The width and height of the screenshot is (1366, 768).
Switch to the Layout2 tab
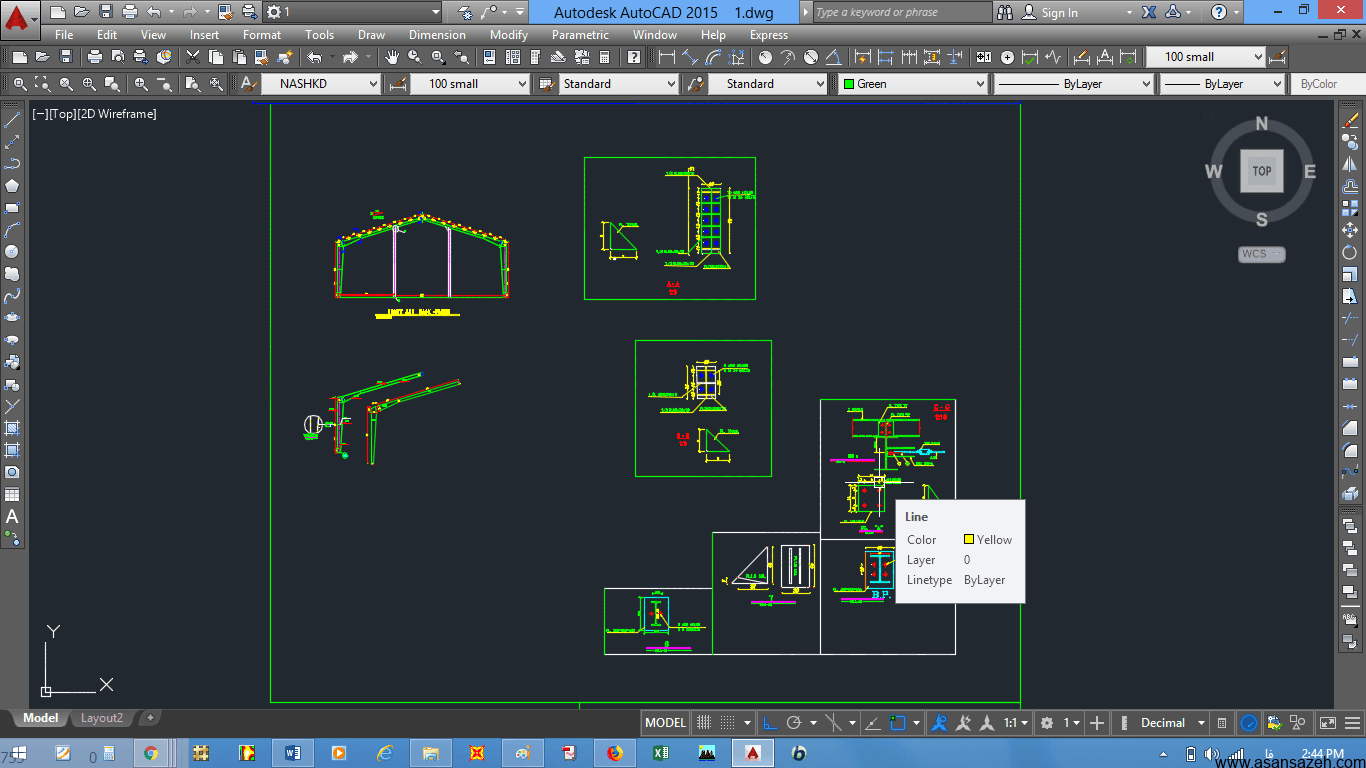pyautogui.click(x=102, y=718)
